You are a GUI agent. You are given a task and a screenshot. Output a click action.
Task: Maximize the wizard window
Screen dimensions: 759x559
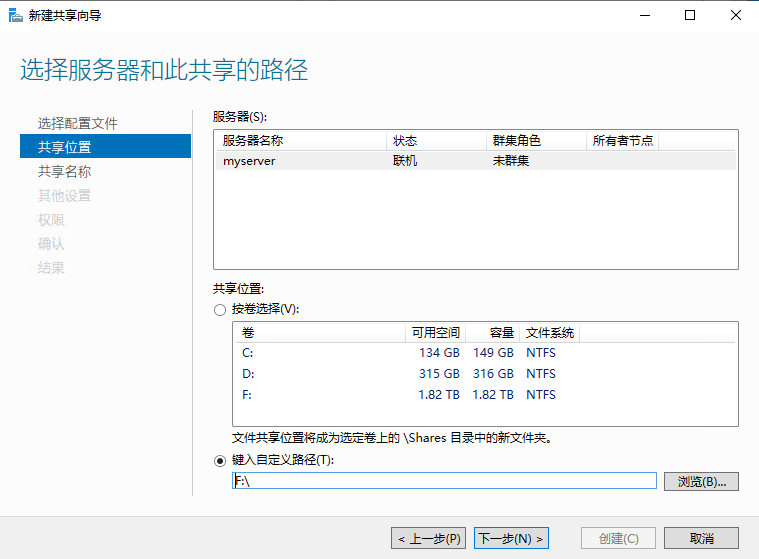tap(690, 15)
